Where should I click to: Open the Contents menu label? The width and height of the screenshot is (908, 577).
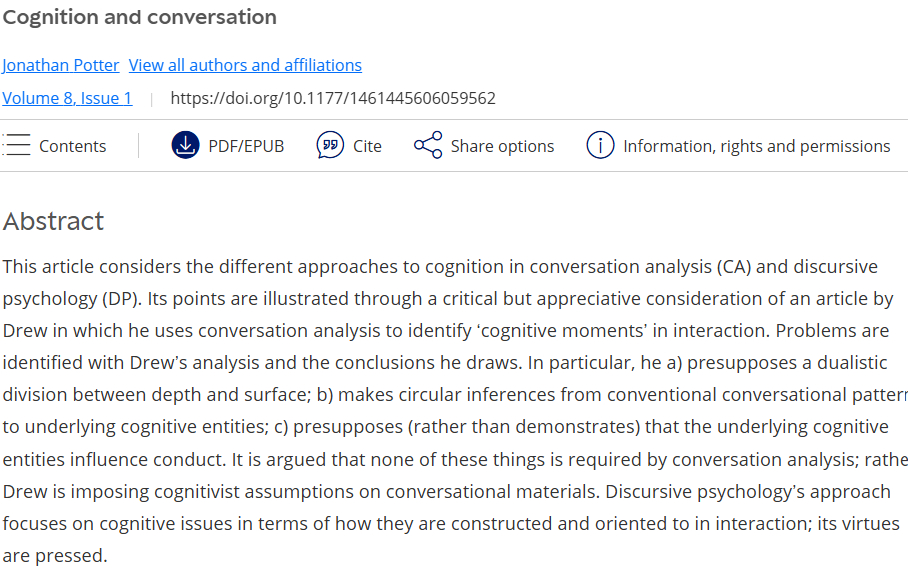tap(72, 146)
